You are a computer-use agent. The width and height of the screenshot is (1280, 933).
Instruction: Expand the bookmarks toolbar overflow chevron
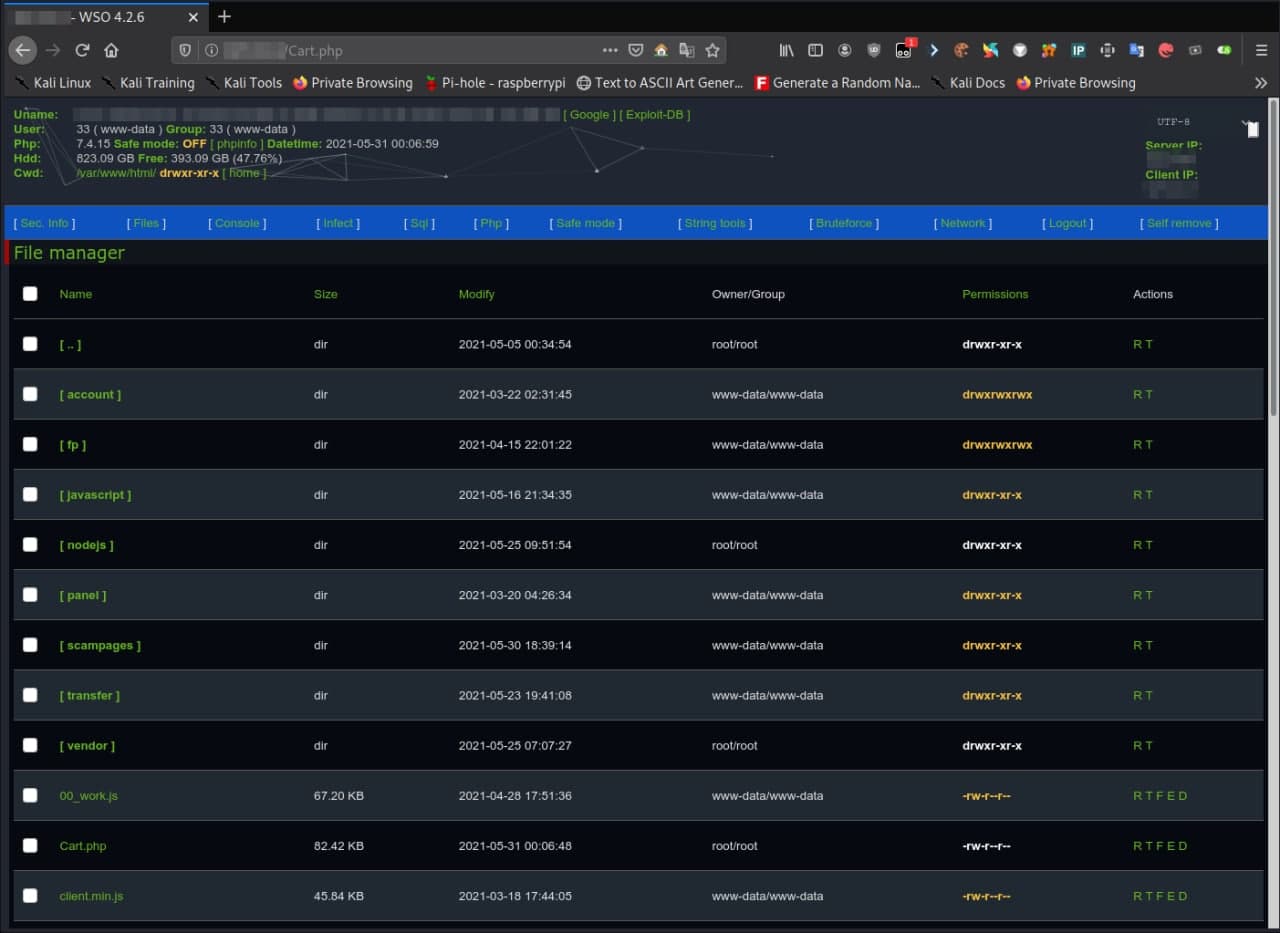[x=1260, y=83]
